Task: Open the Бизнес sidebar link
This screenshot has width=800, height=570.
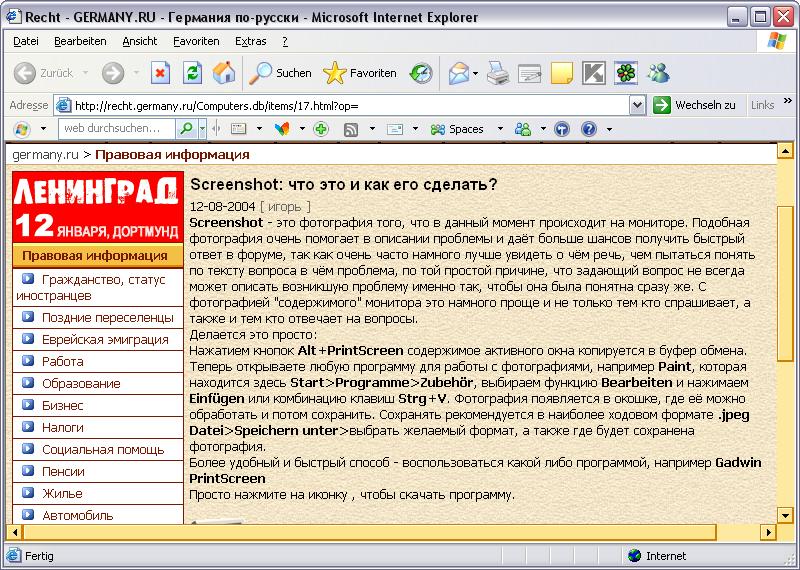Action: (x=63, y=405)
